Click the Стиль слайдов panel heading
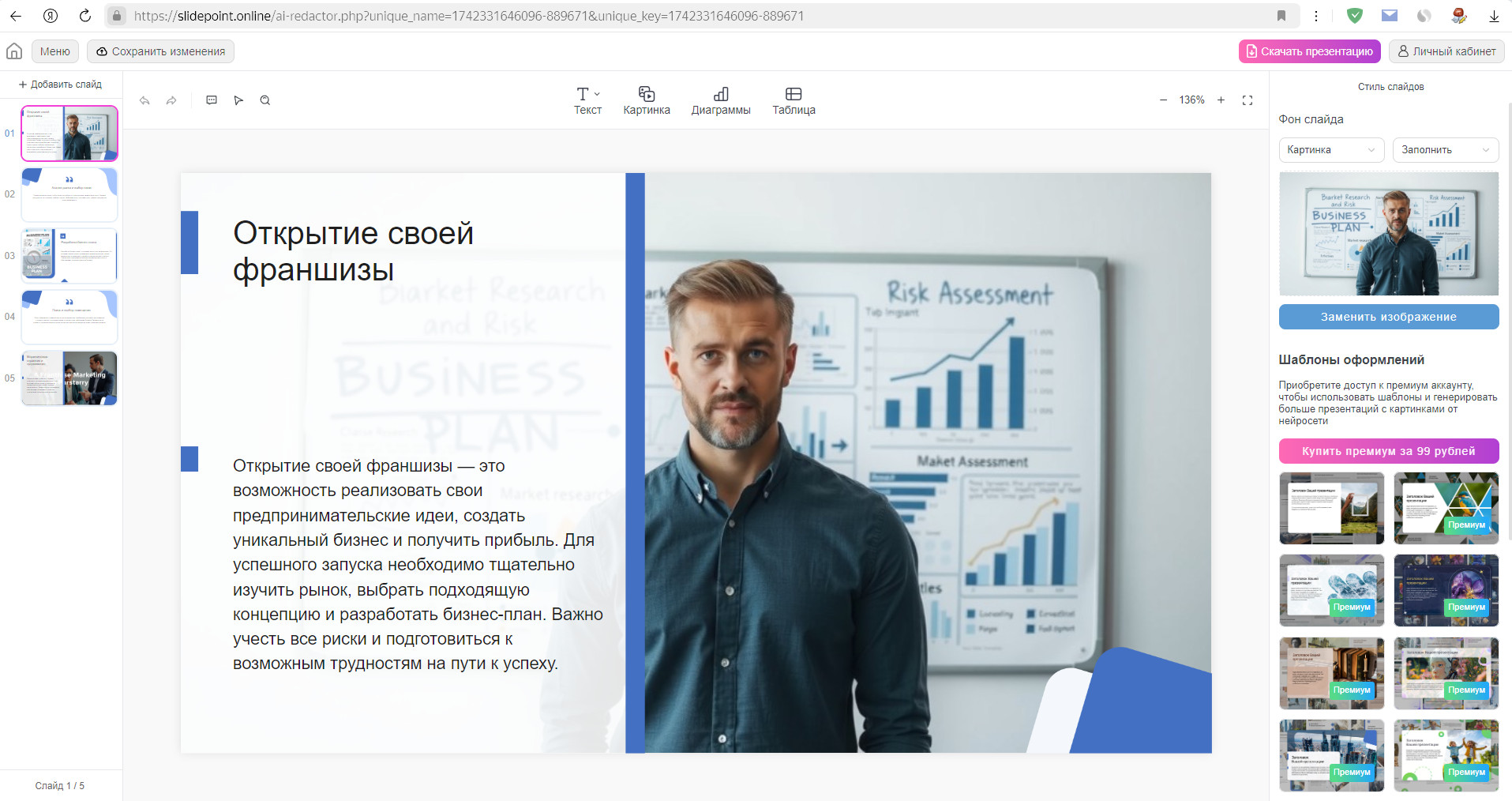The width and height of the screenshot is (1512, 801). pos(1390,87)
